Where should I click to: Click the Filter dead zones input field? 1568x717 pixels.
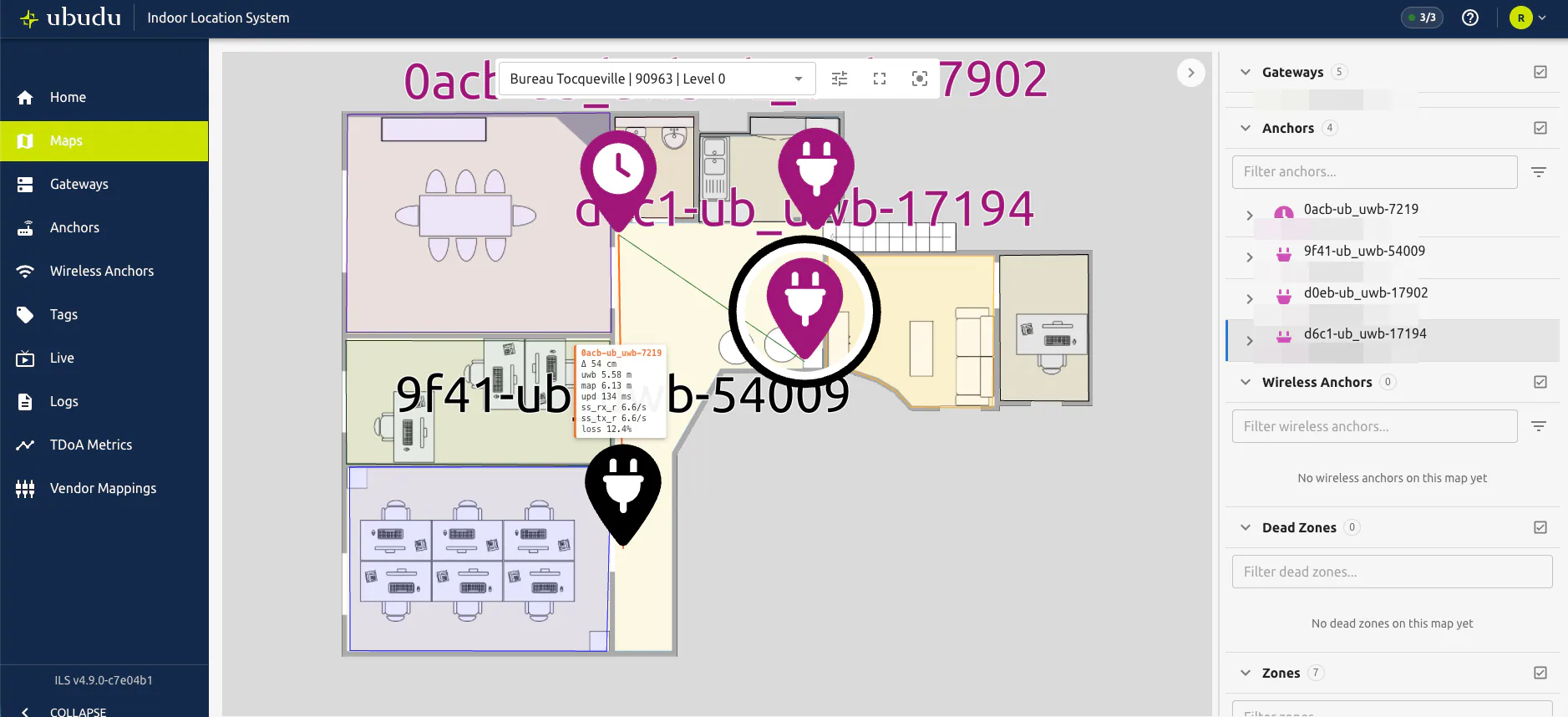pos(1392,572)
